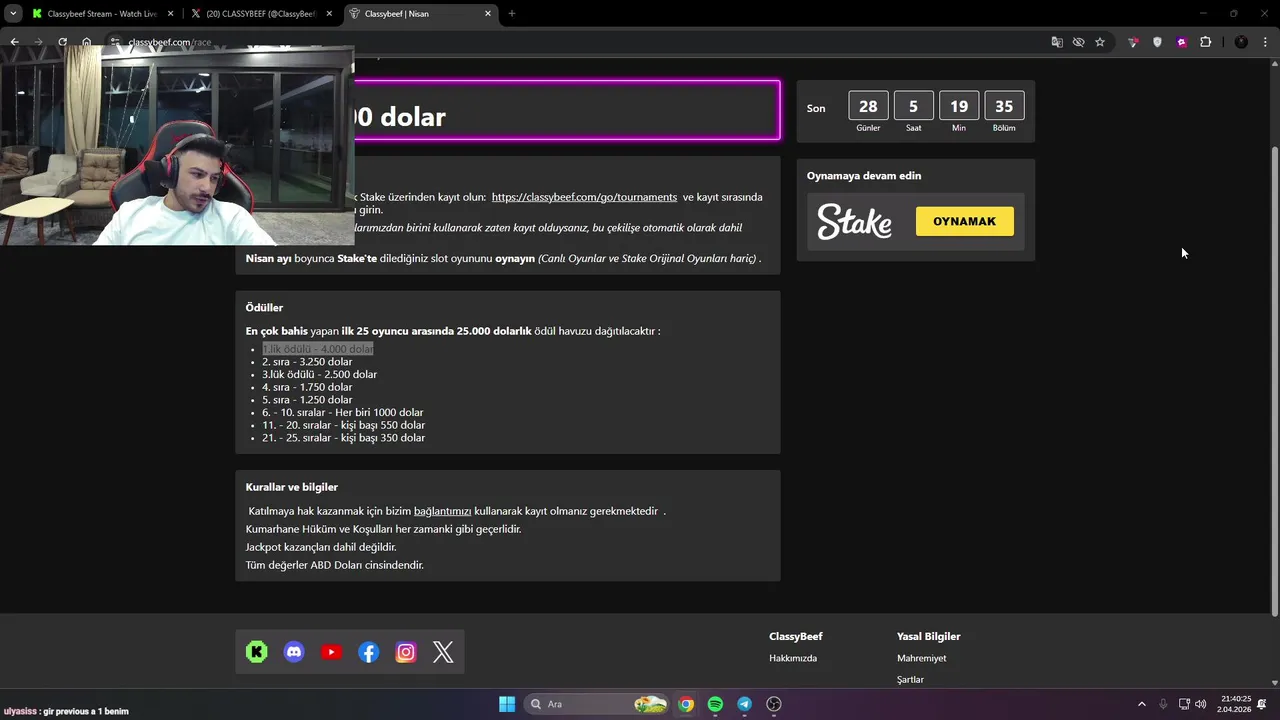
Task: Close the Classybeef | Nisan tab
Action: (488, 14)
